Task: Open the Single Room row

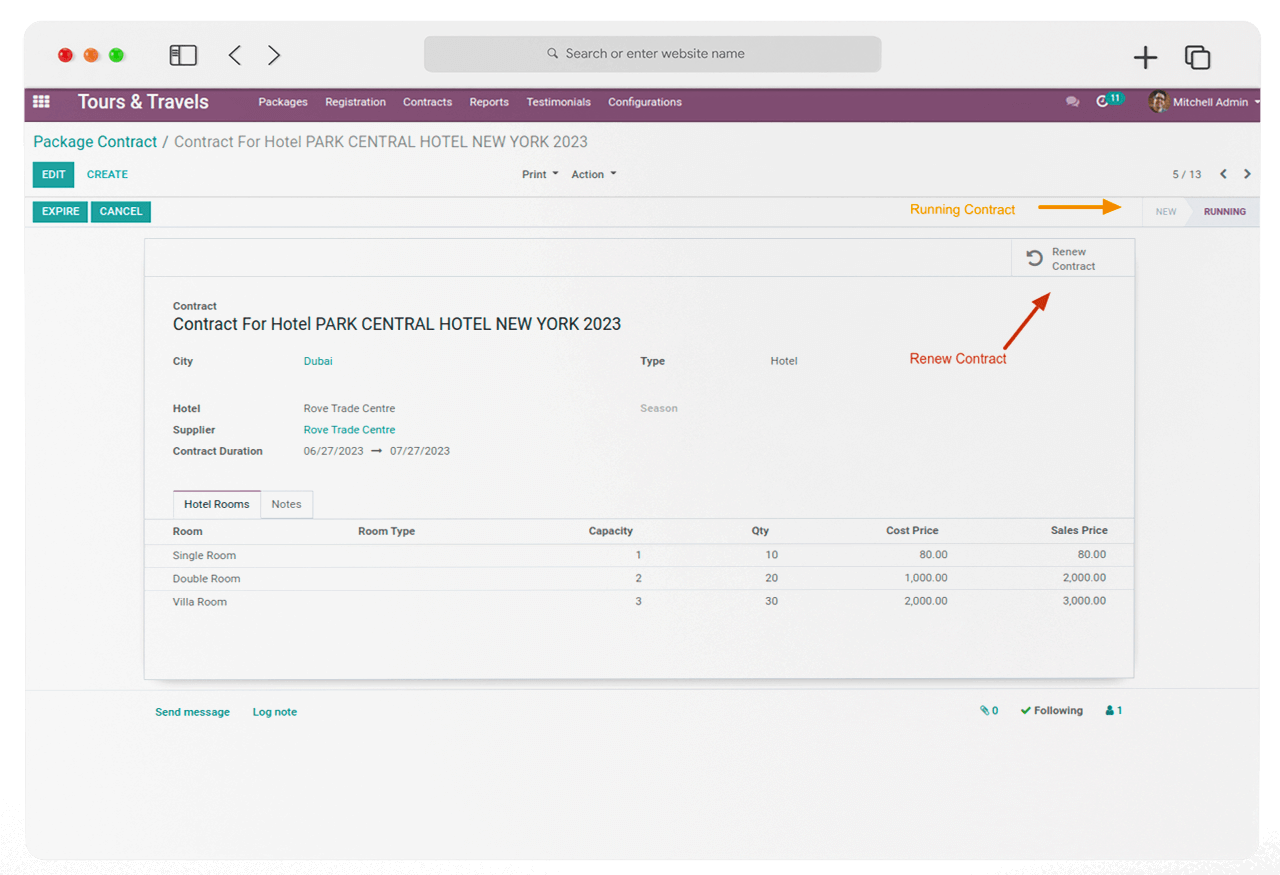Action: [639, 555]
